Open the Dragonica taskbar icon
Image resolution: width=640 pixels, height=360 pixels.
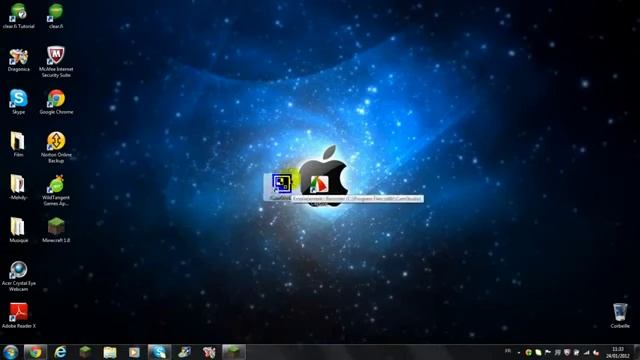209,352
